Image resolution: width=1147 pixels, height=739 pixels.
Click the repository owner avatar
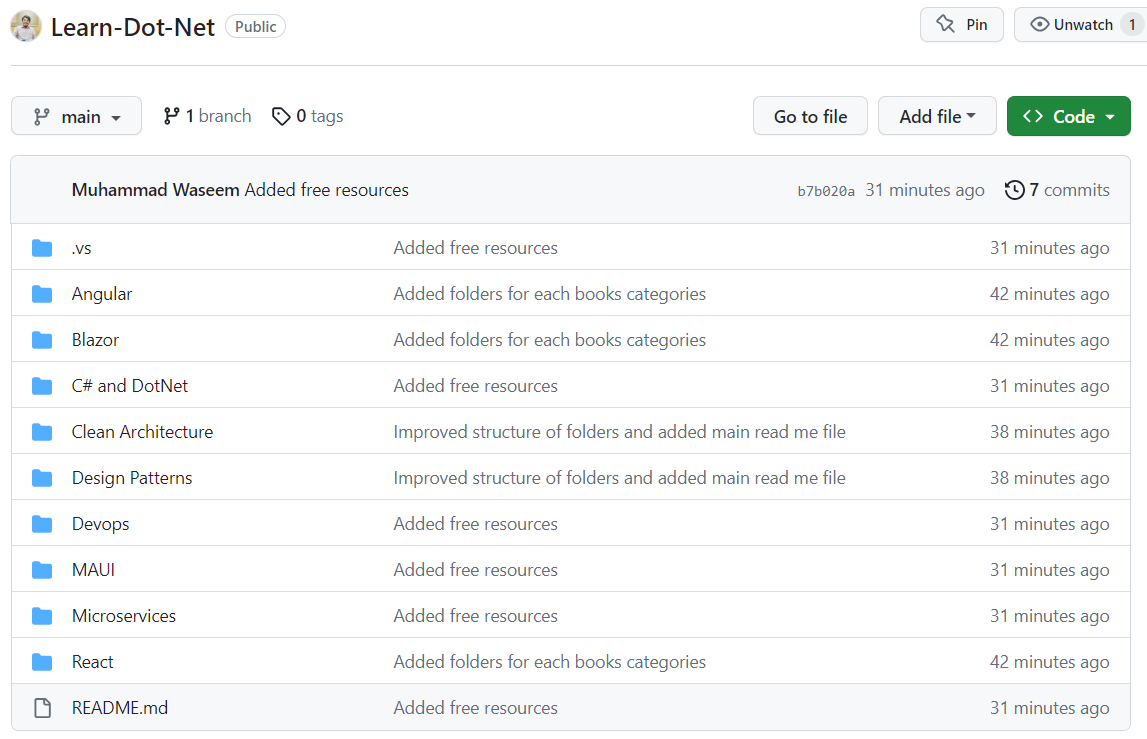26,26
